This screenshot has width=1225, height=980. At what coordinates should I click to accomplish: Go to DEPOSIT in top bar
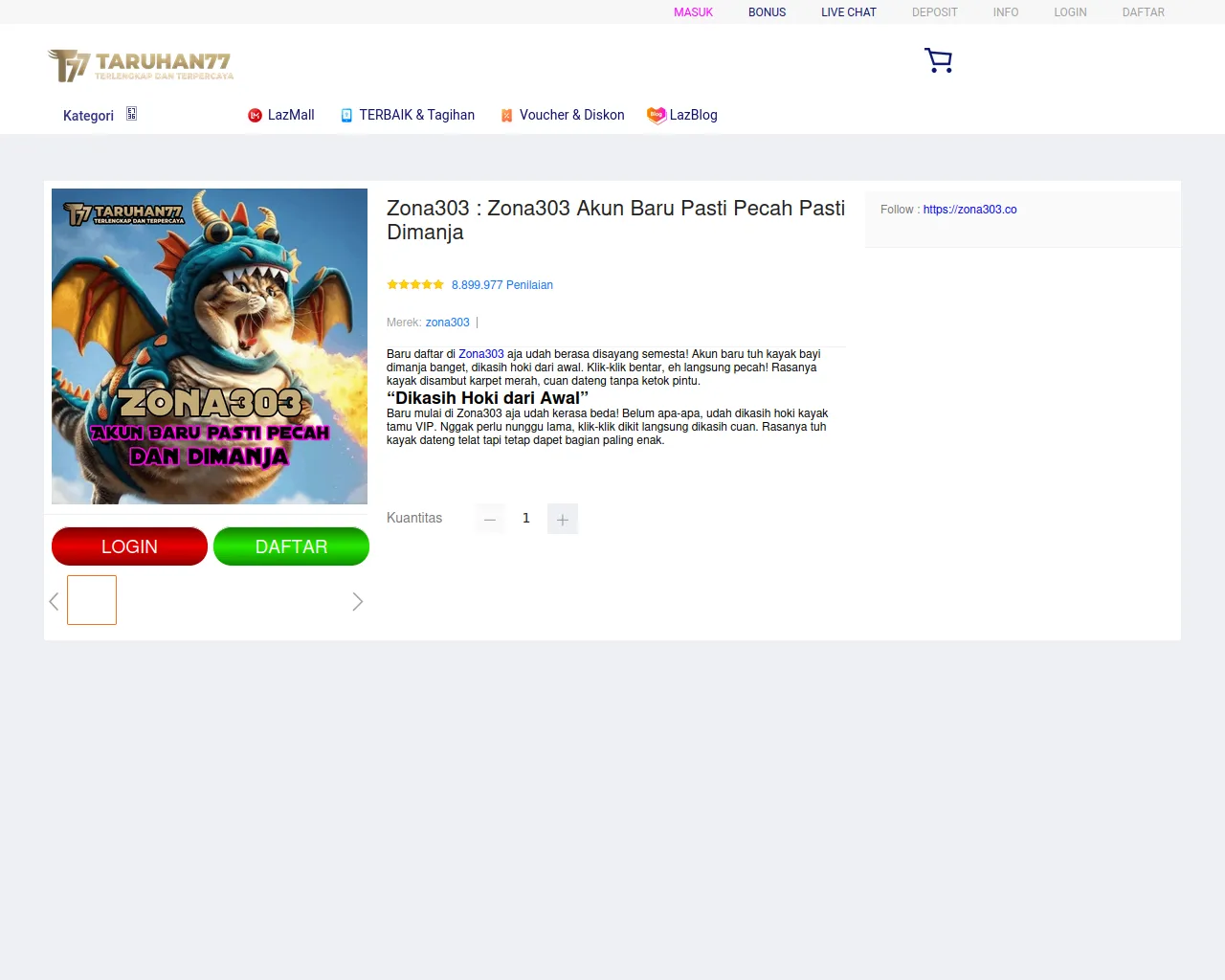pos(935,12)
